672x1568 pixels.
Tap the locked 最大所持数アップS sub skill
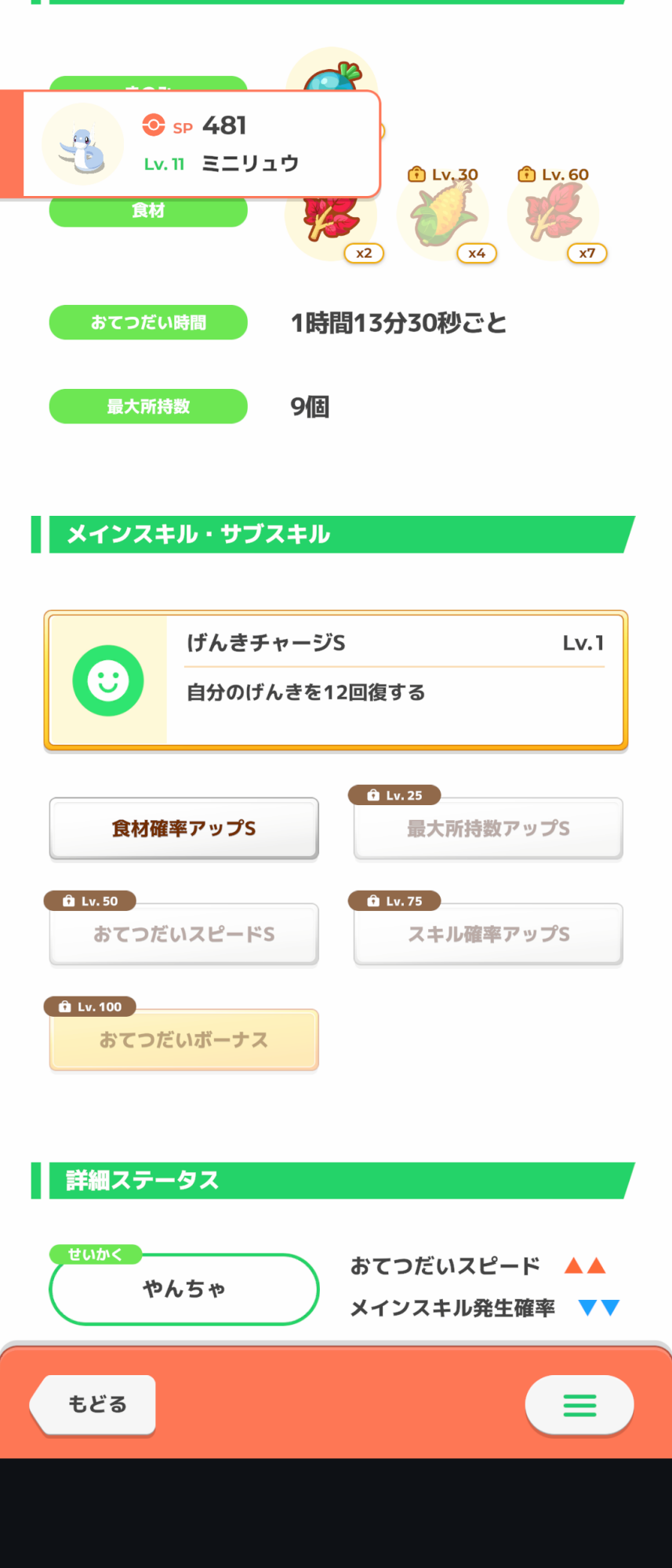[488, 829]
